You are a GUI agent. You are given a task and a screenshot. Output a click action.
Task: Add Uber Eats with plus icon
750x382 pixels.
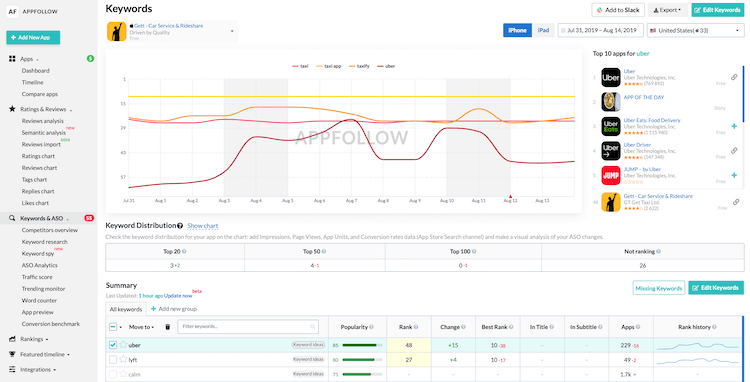[x=734, y=126]
